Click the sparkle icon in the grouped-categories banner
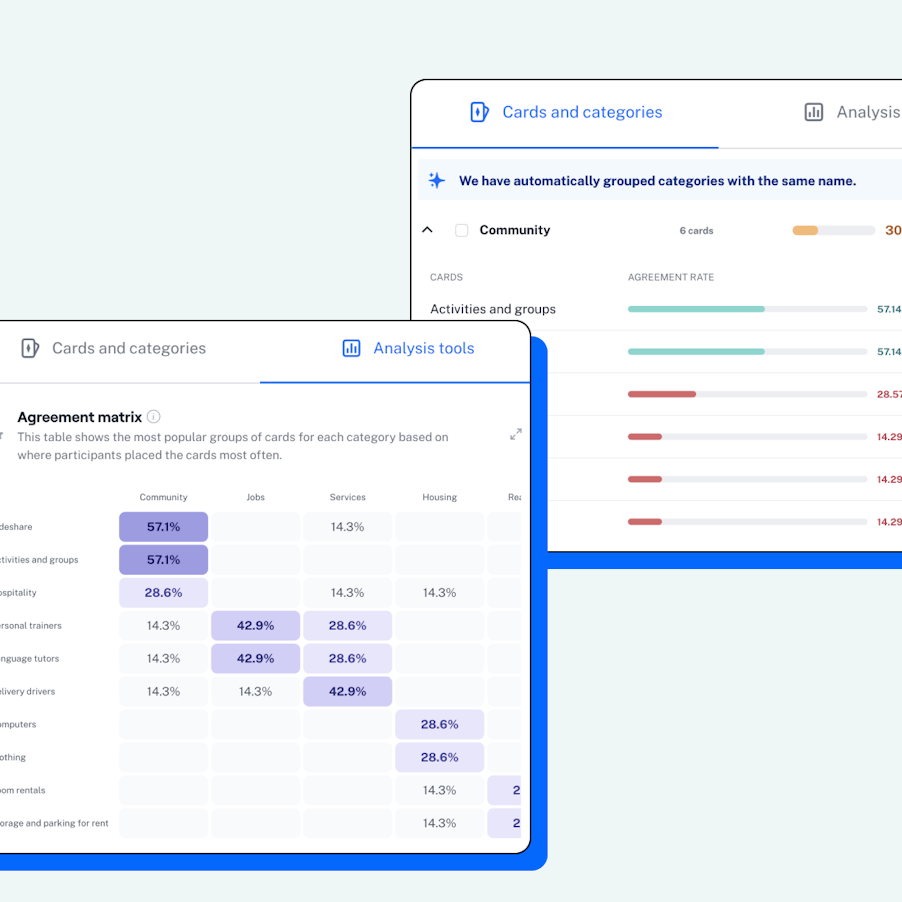 437,180
